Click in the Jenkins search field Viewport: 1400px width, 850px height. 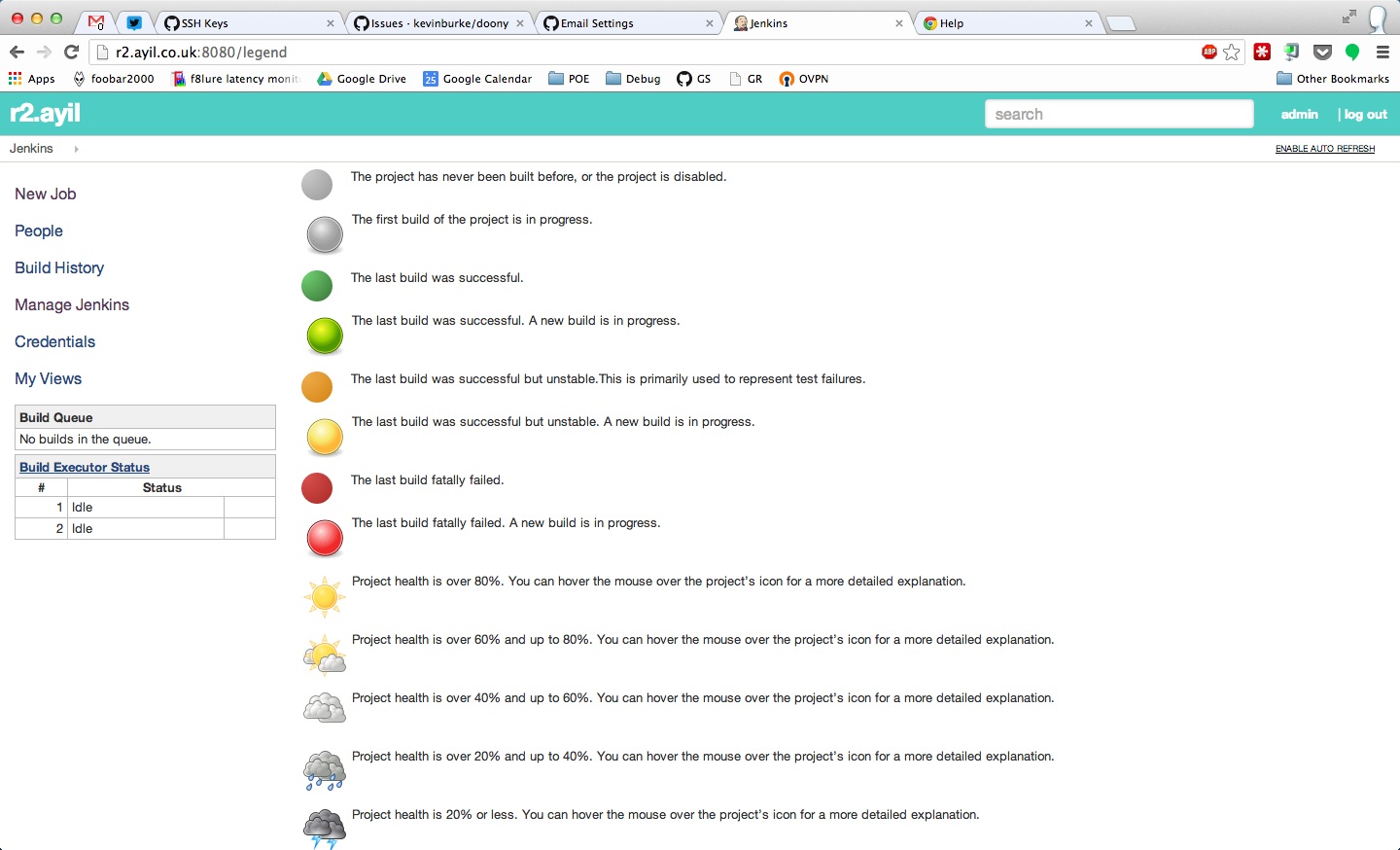pyautogui.click(x=1119, y=114)
